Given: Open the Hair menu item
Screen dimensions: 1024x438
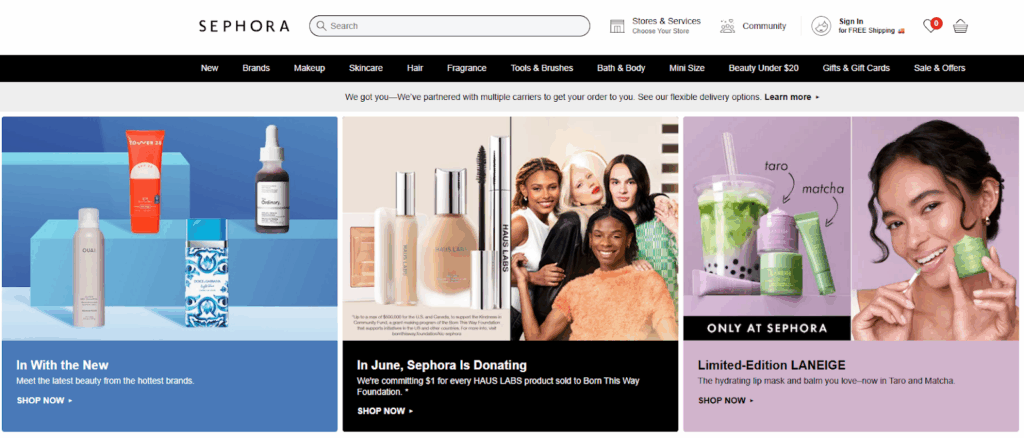Looking at the screenshot, I should click(415, 68).
